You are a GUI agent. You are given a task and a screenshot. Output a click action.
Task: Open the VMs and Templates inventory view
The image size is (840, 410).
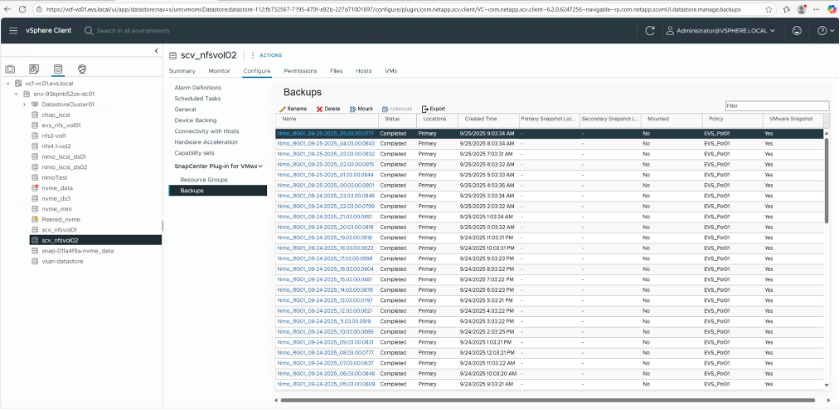click(34, 69)
